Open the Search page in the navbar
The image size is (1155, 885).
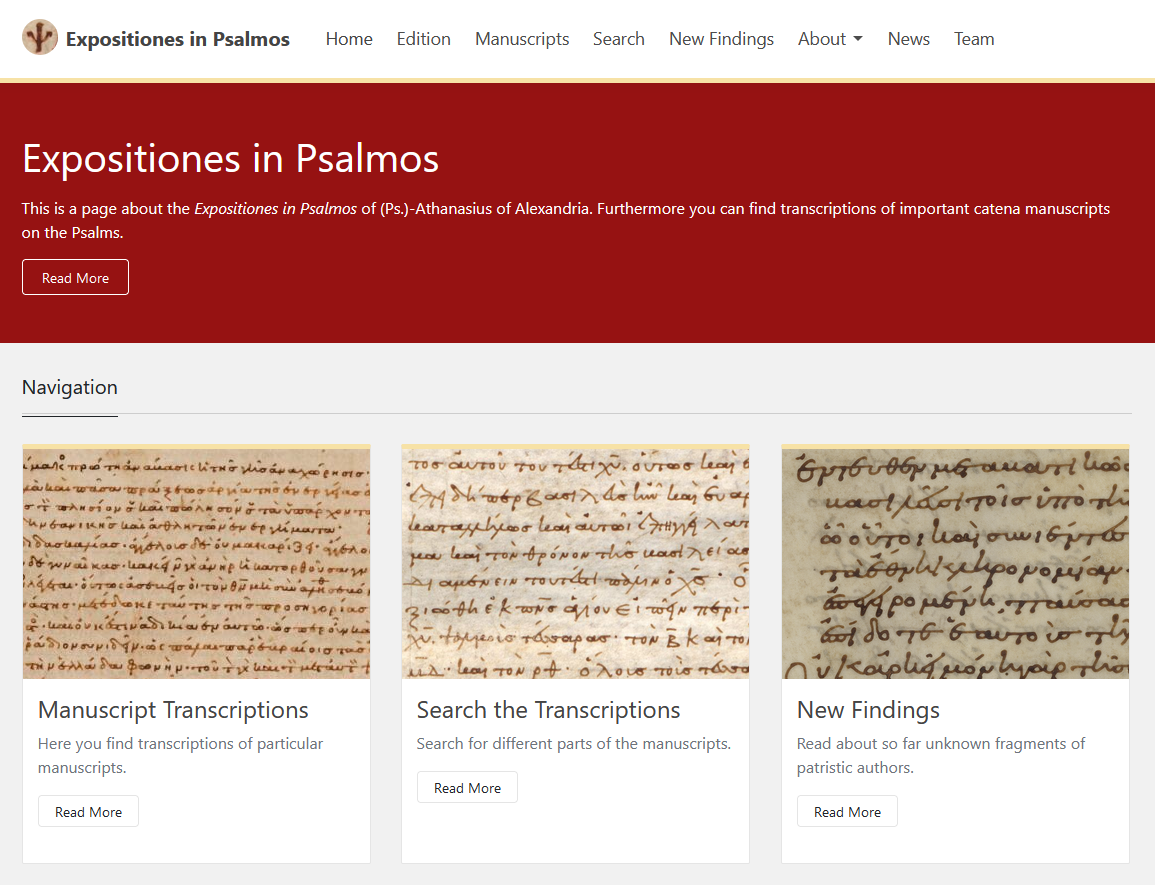(x=619, y=39)
